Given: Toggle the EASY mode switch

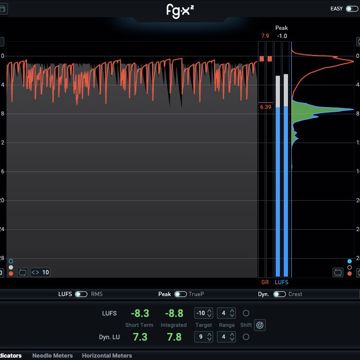Looking at the screenshot, I should (352, 9).
